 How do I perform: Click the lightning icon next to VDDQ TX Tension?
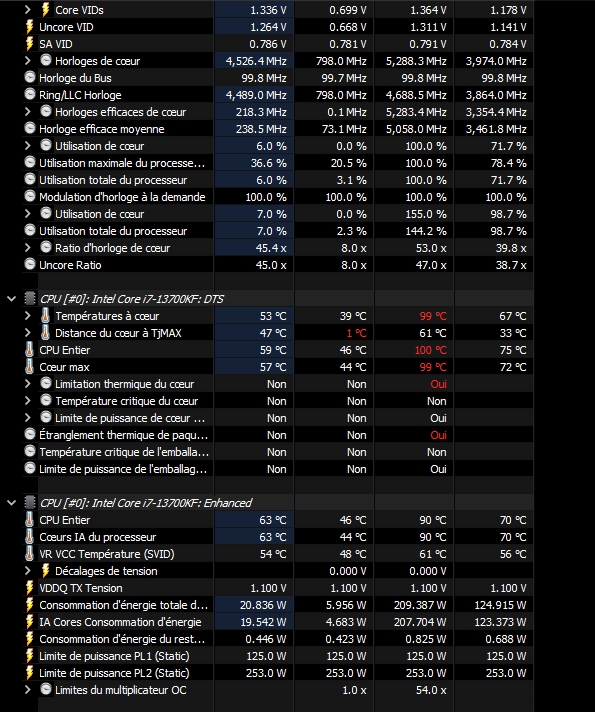click(x=30, y=588)
